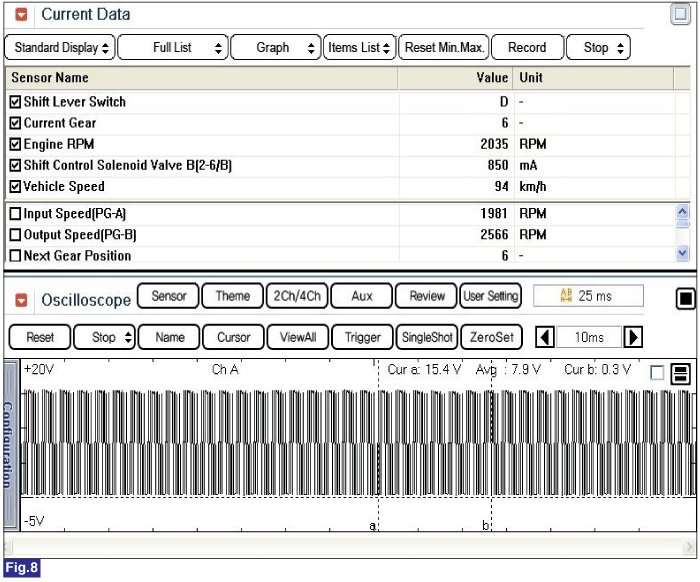Click the channel layout icon on waveform

pyautogui.click(x=680, y=373)
